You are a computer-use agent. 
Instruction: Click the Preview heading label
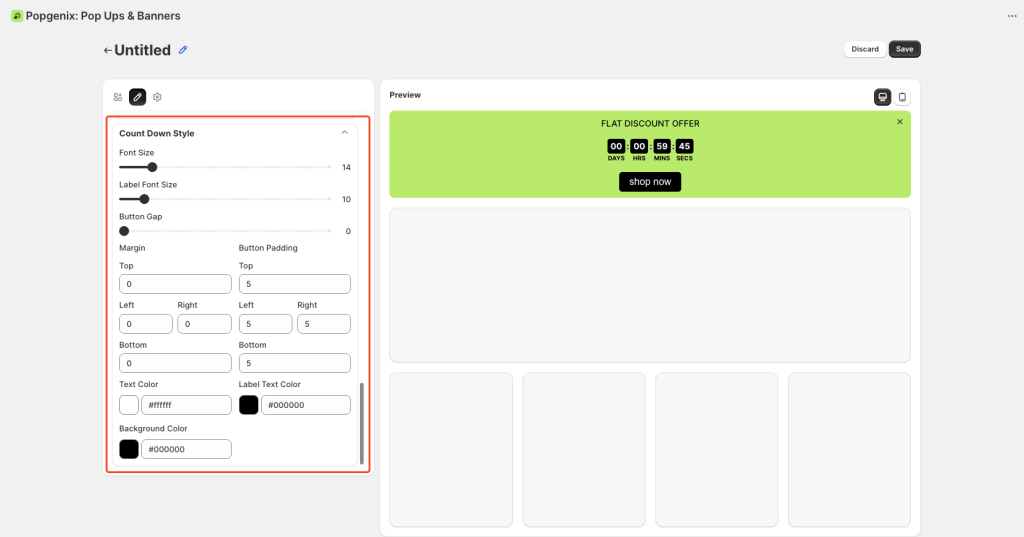pyautogui.click(x=405, y=95)
